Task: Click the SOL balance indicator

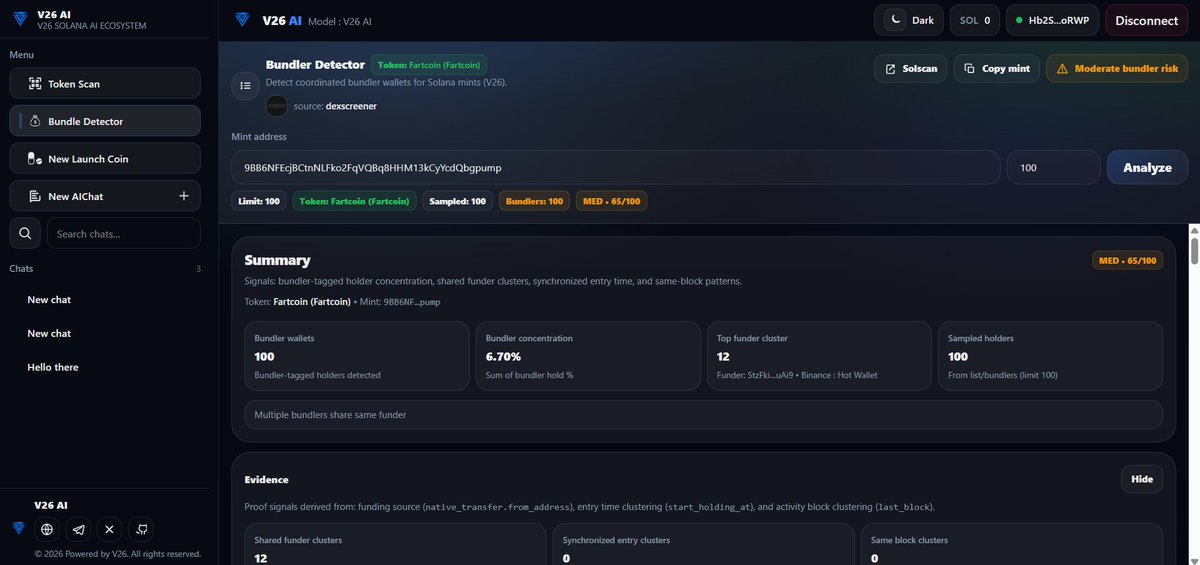Action: (x=974, y=20)
